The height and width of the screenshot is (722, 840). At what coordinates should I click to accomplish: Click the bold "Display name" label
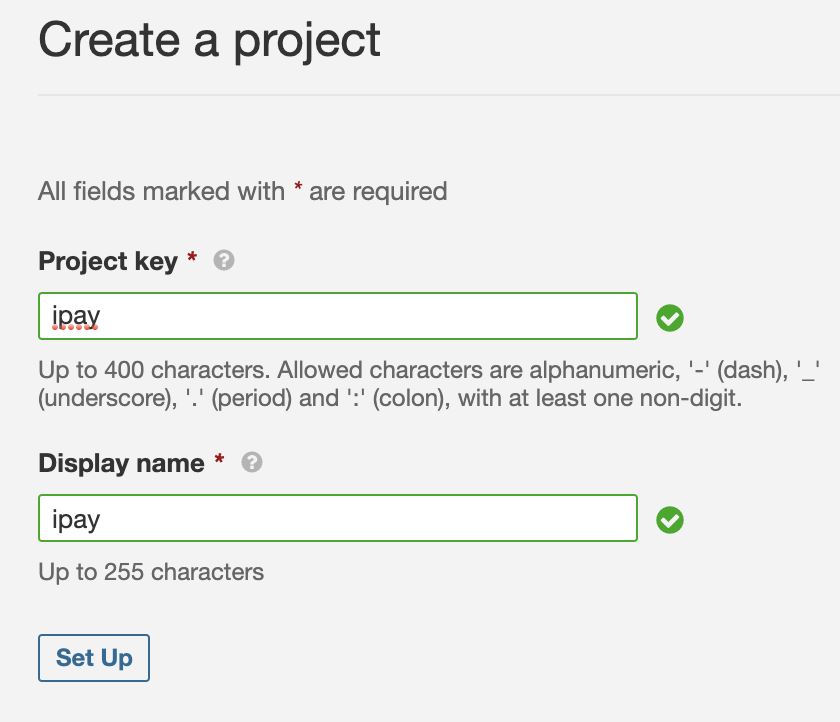(x=121, y=464)
